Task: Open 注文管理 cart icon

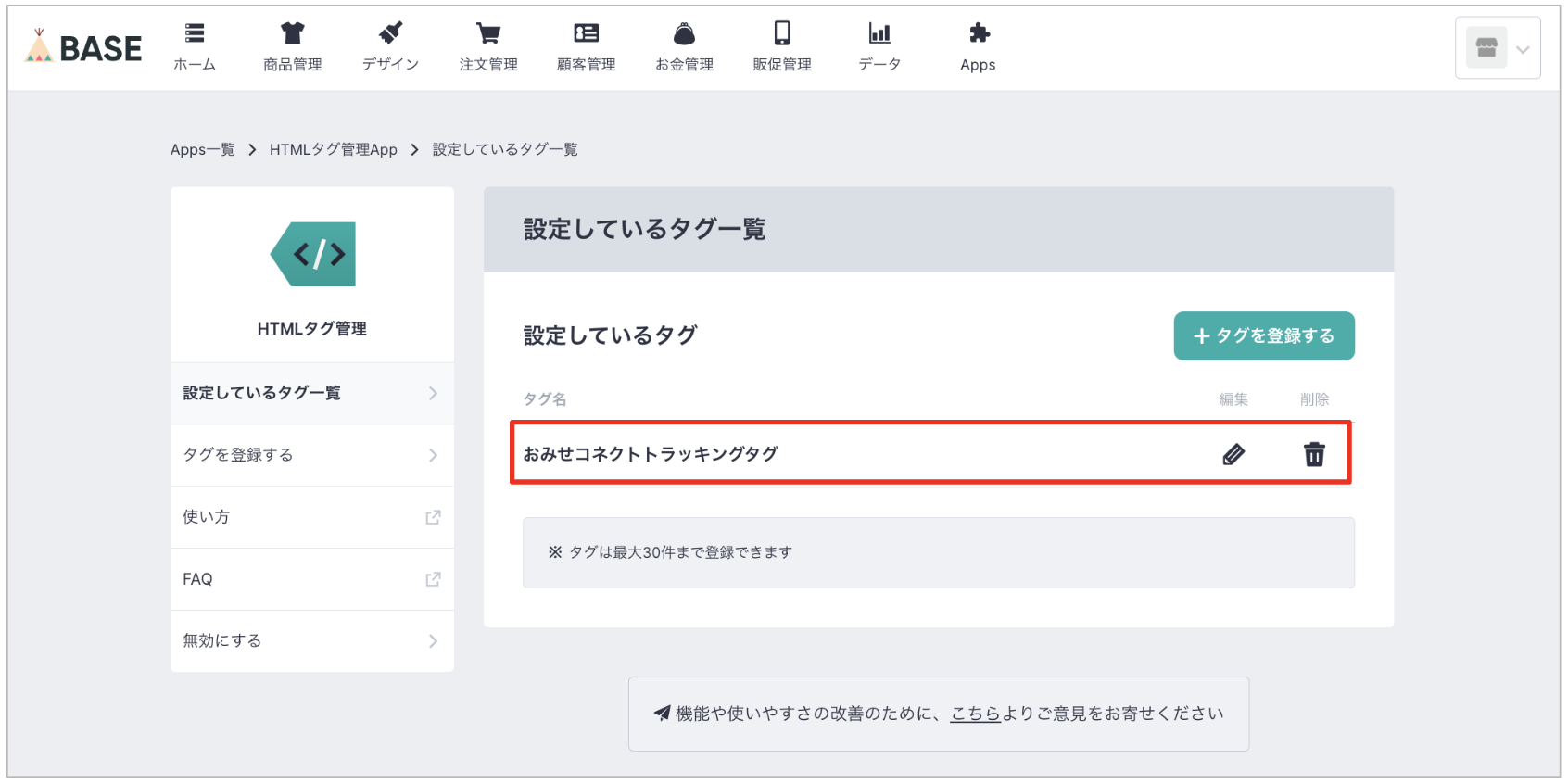Action: coord(488,33)
